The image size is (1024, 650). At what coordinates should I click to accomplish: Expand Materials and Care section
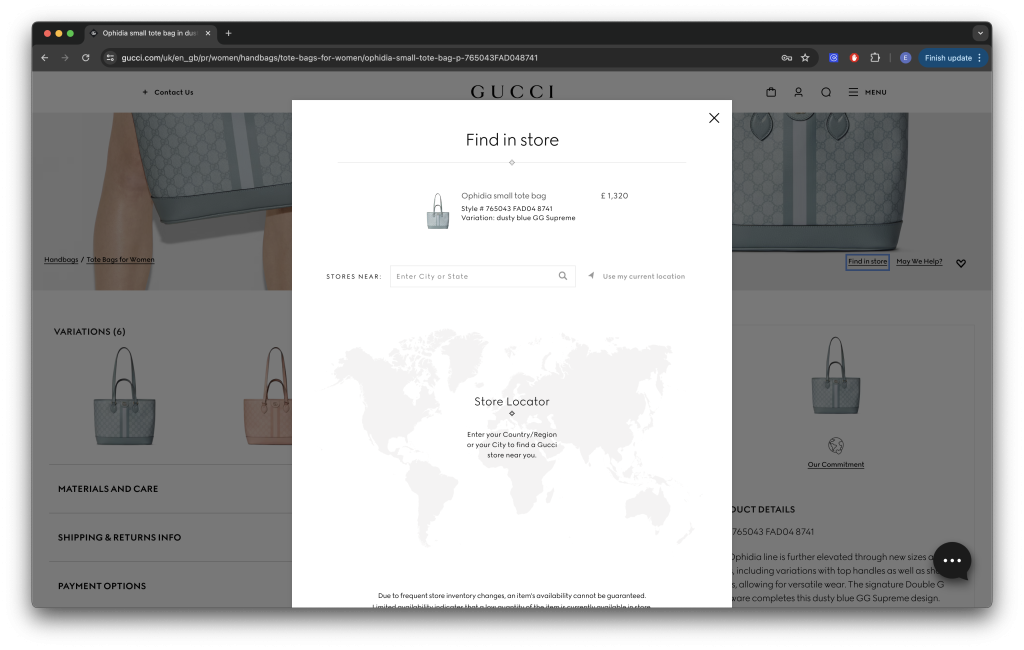point(108,489)
